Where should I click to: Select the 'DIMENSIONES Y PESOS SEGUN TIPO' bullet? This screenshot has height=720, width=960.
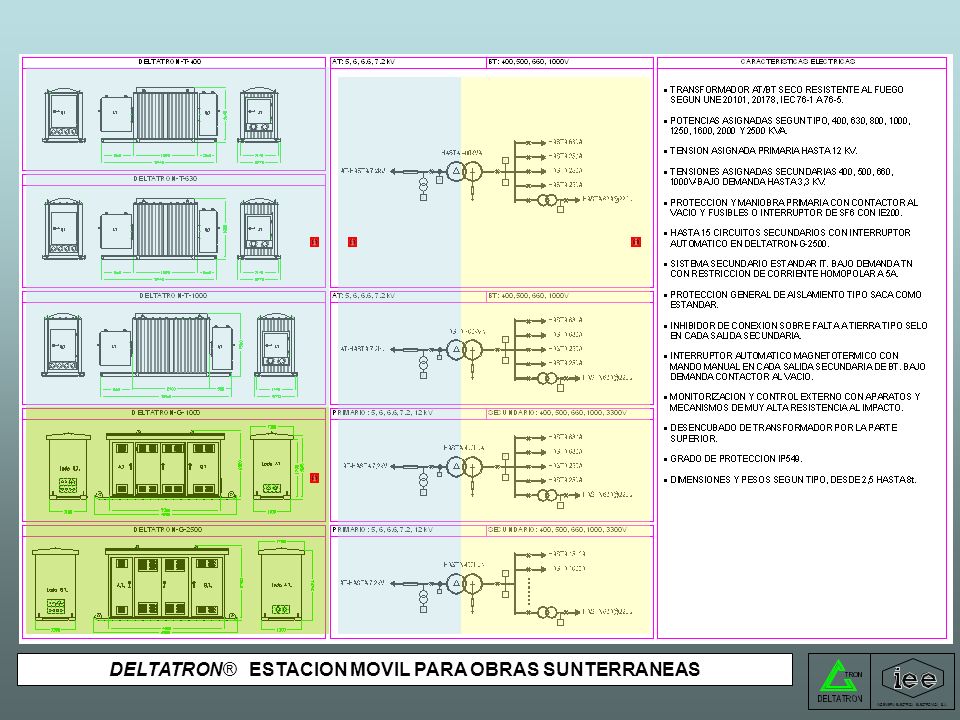point(791,479)
